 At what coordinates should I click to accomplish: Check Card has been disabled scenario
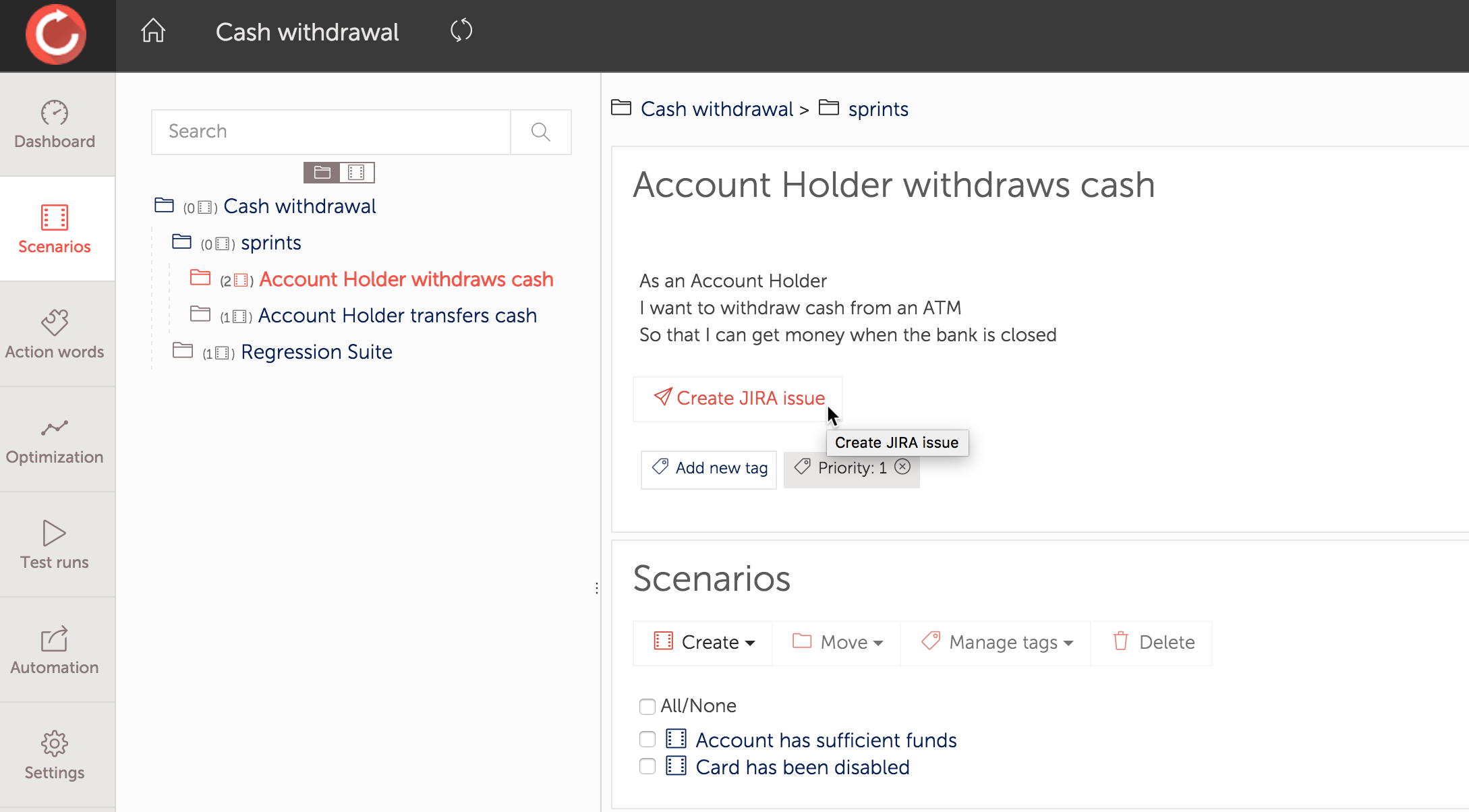647,767
